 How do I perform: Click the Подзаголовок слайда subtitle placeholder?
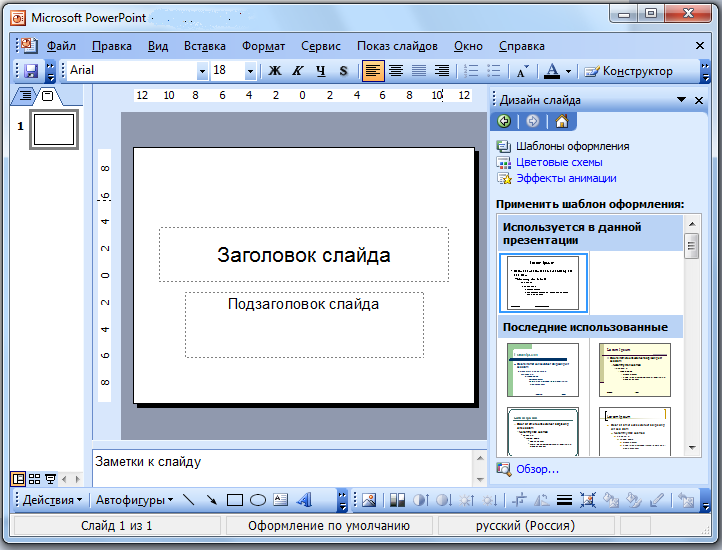click(x=304, y=324)
